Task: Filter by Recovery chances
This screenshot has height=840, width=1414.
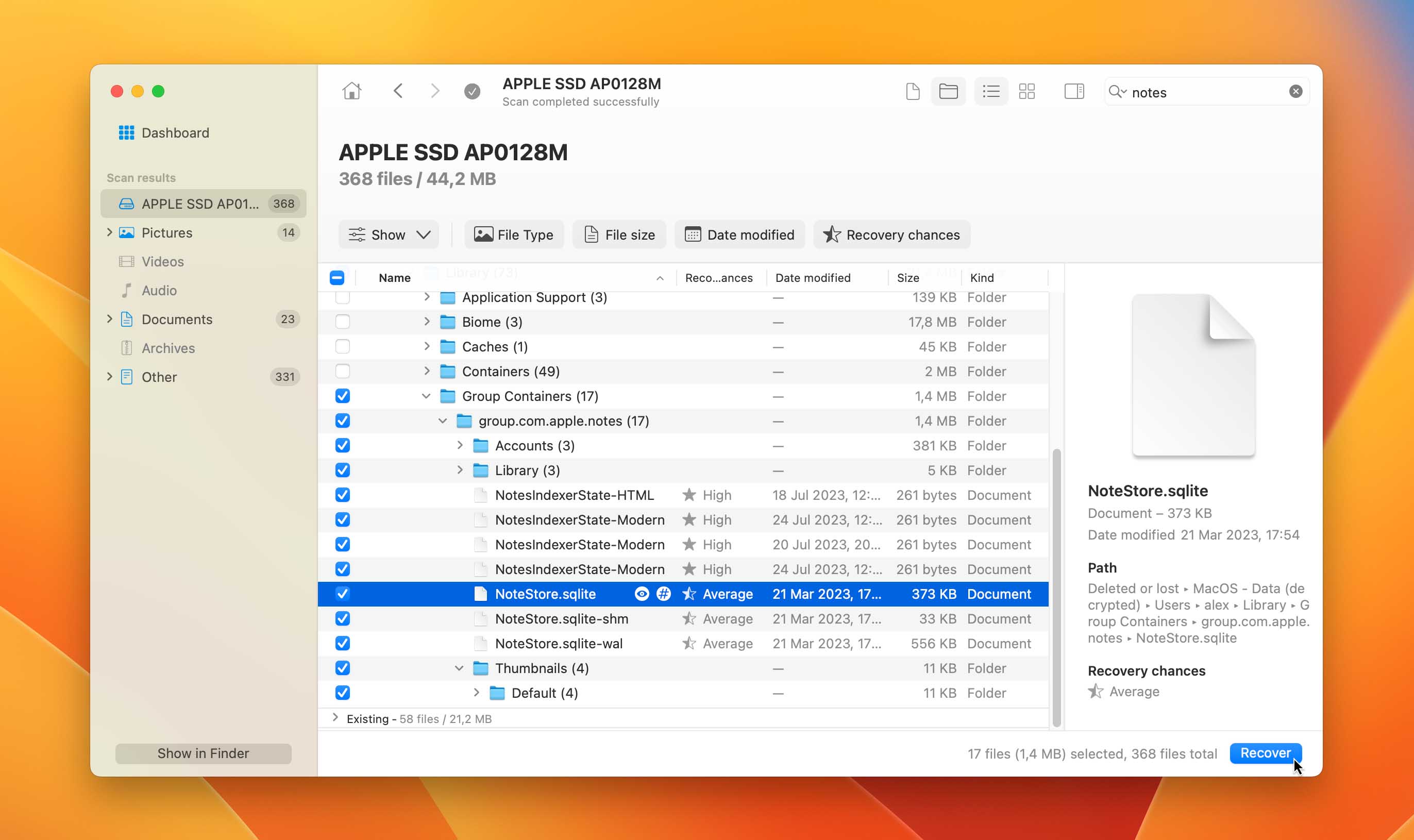Action: click(x=892, y=235)
